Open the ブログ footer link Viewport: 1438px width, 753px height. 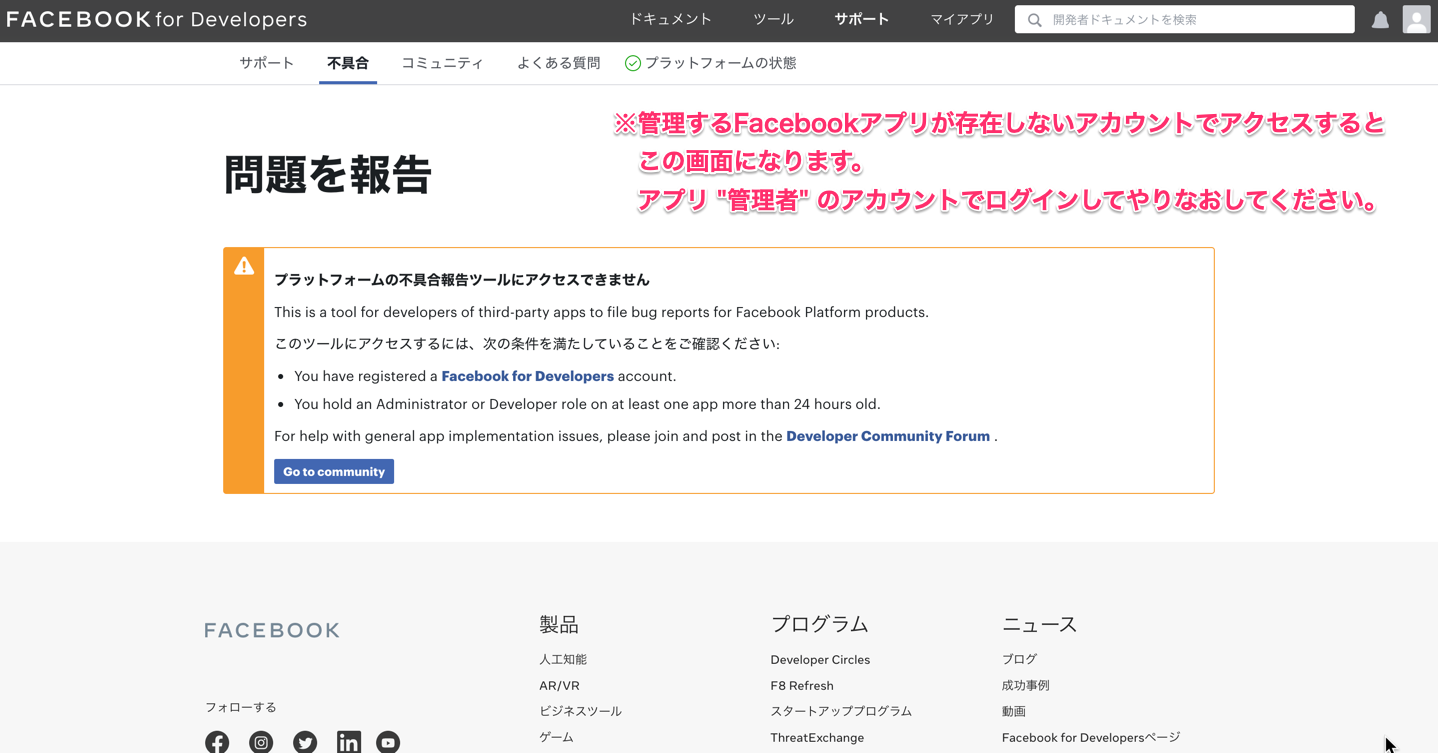point(1019,659)
